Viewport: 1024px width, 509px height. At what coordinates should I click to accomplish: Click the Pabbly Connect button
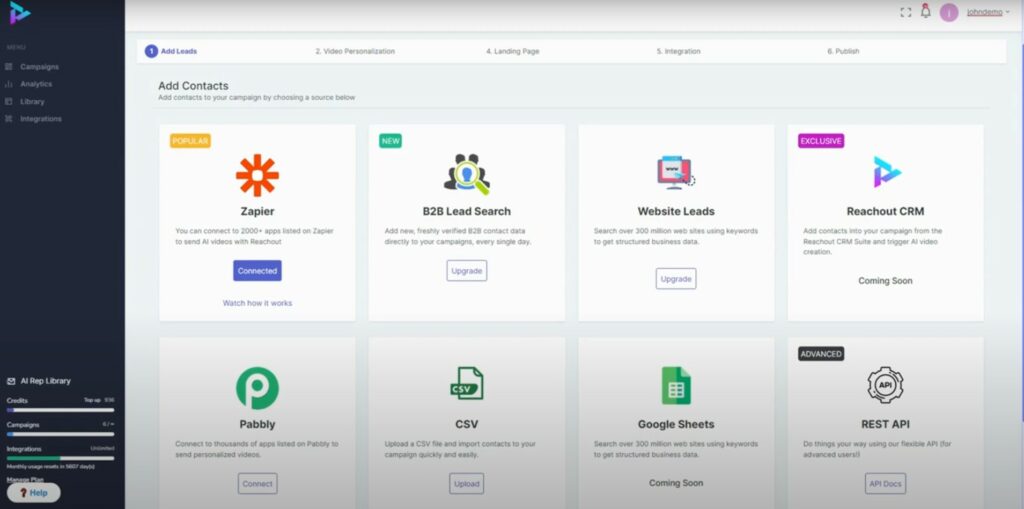point(257,484)
